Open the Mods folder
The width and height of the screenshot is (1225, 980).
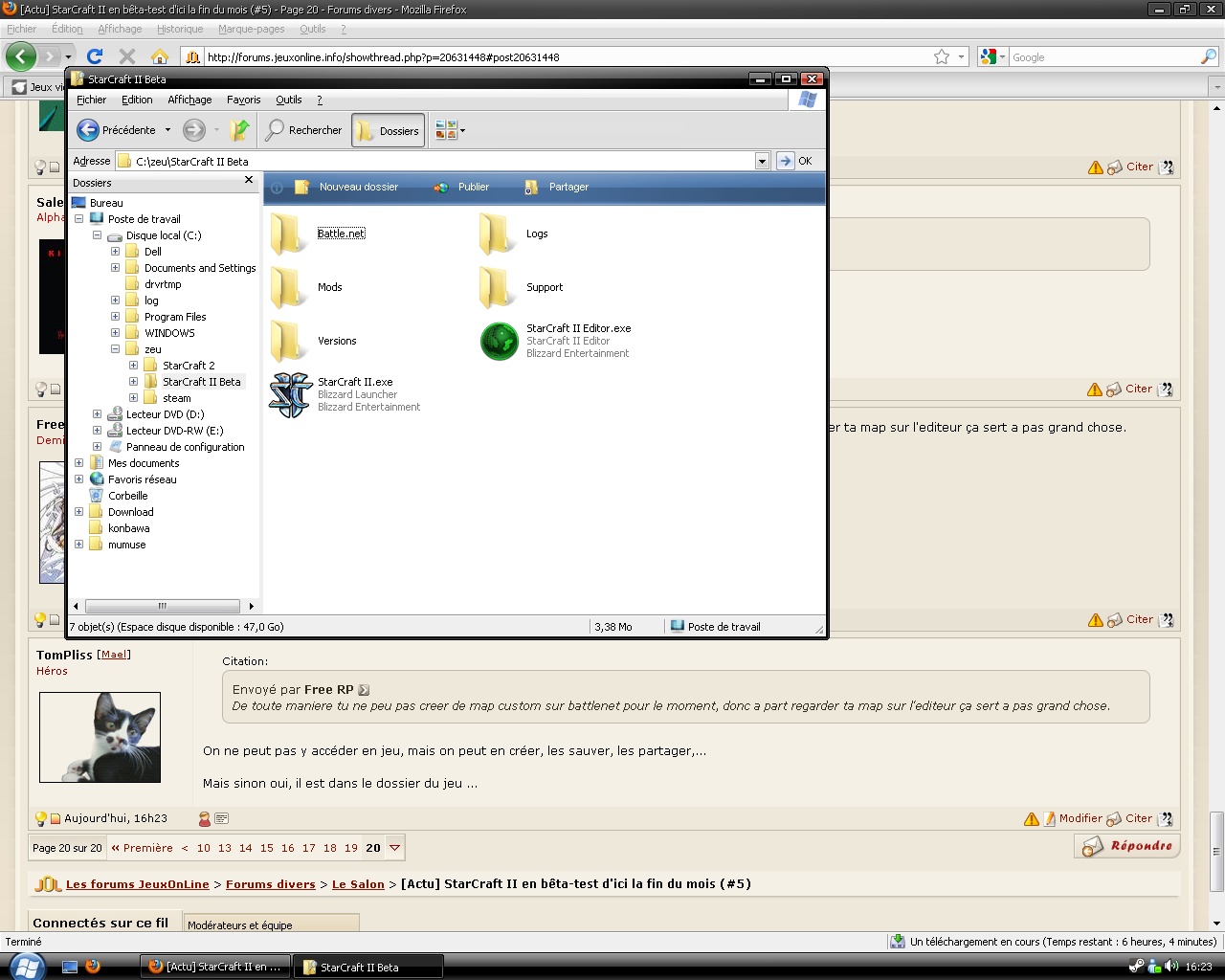coord(288,287)
